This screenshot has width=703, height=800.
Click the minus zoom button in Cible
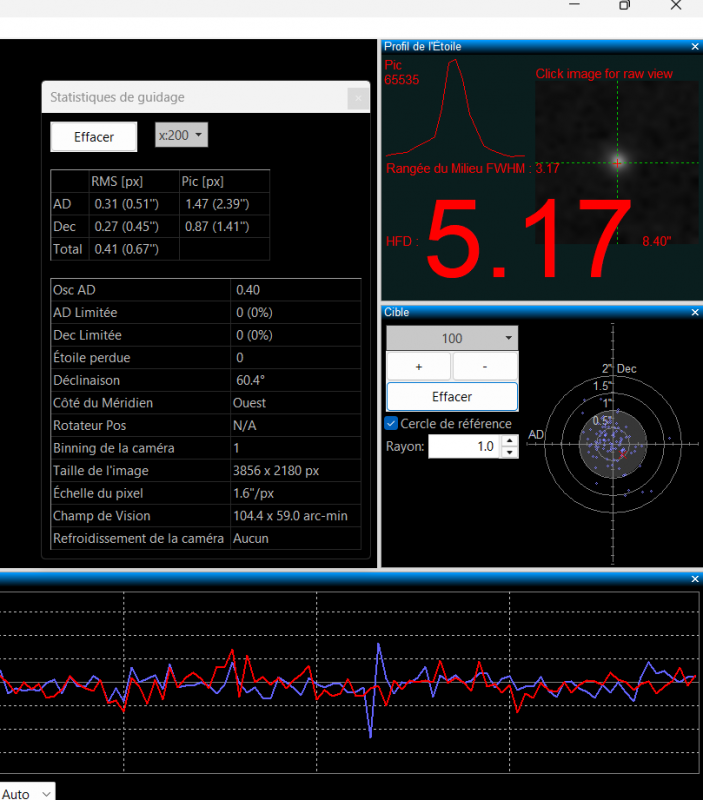coord(485,367)
